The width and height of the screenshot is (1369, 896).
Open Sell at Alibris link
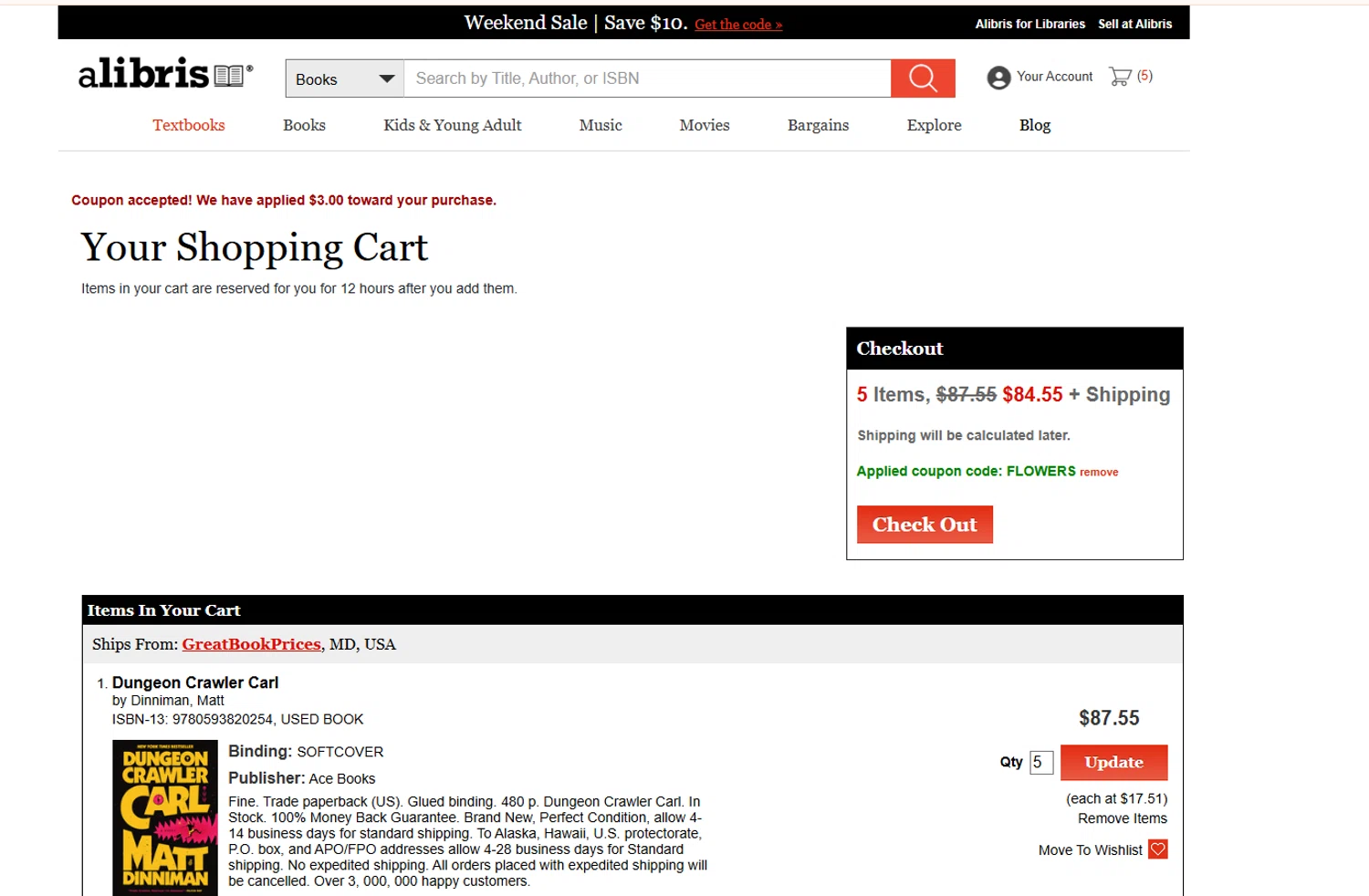(1134, 24)
